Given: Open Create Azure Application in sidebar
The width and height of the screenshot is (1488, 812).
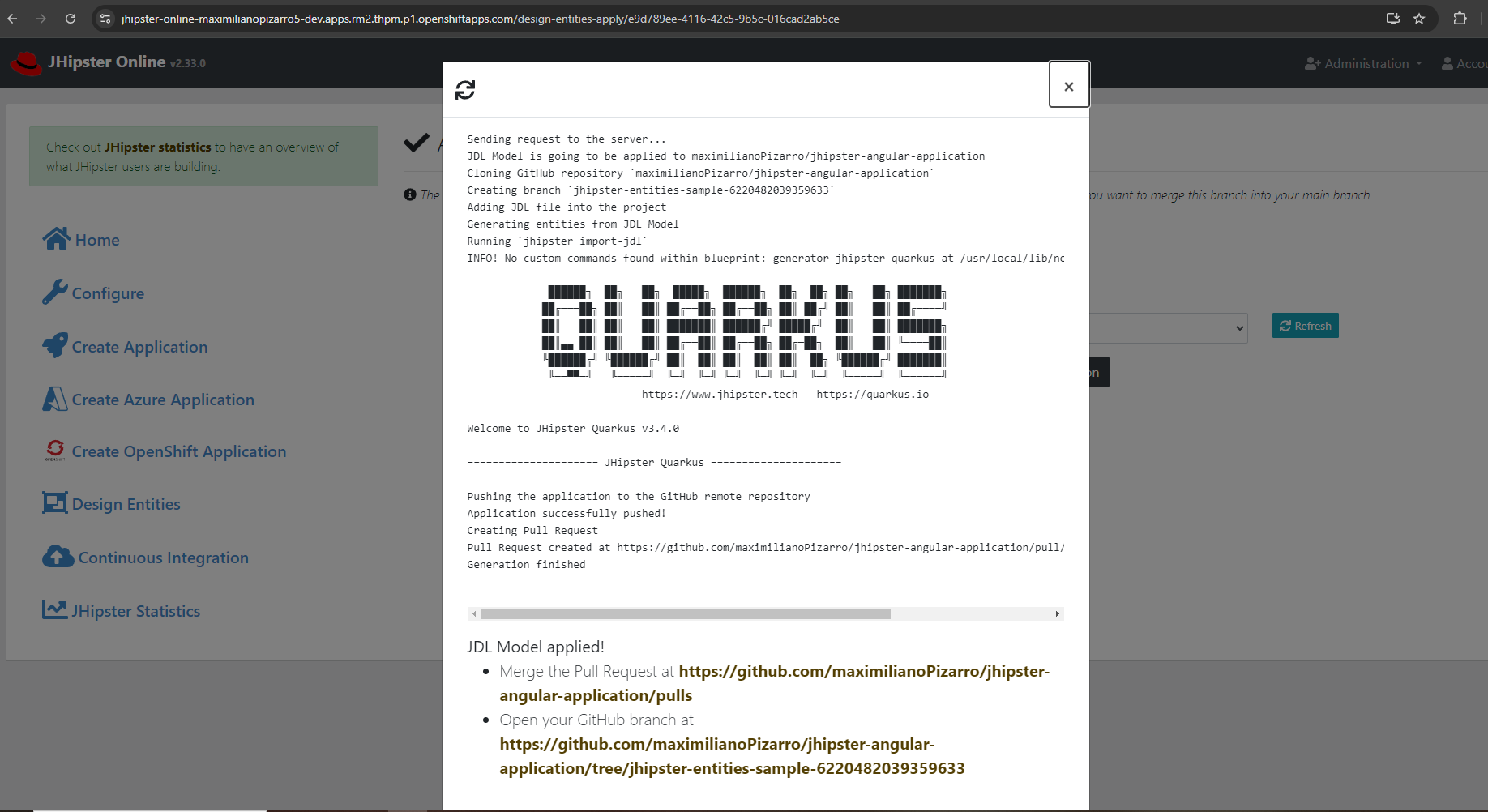Looking at the screenshot, I should click(163, 400).
